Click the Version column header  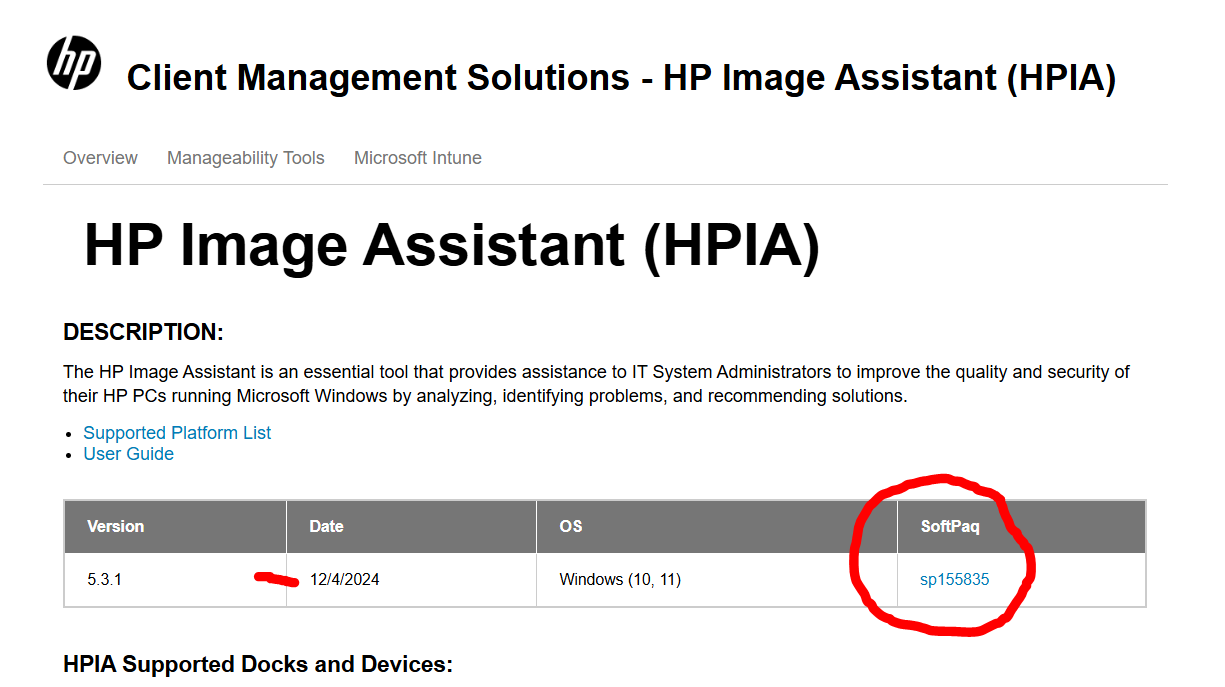[x=176, y=526]
